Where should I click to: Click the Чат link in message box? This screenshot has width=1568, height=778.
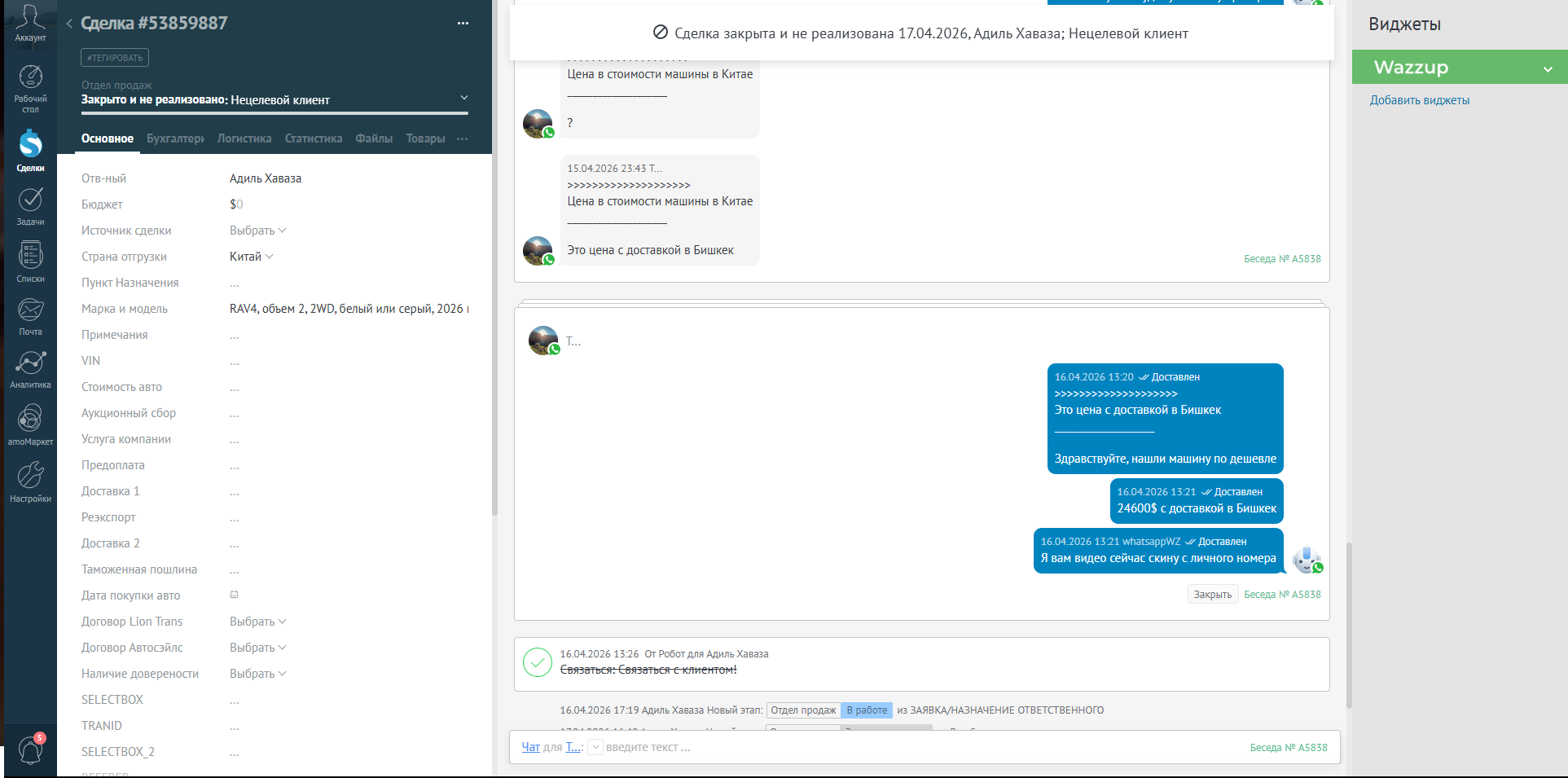point(530,747)
